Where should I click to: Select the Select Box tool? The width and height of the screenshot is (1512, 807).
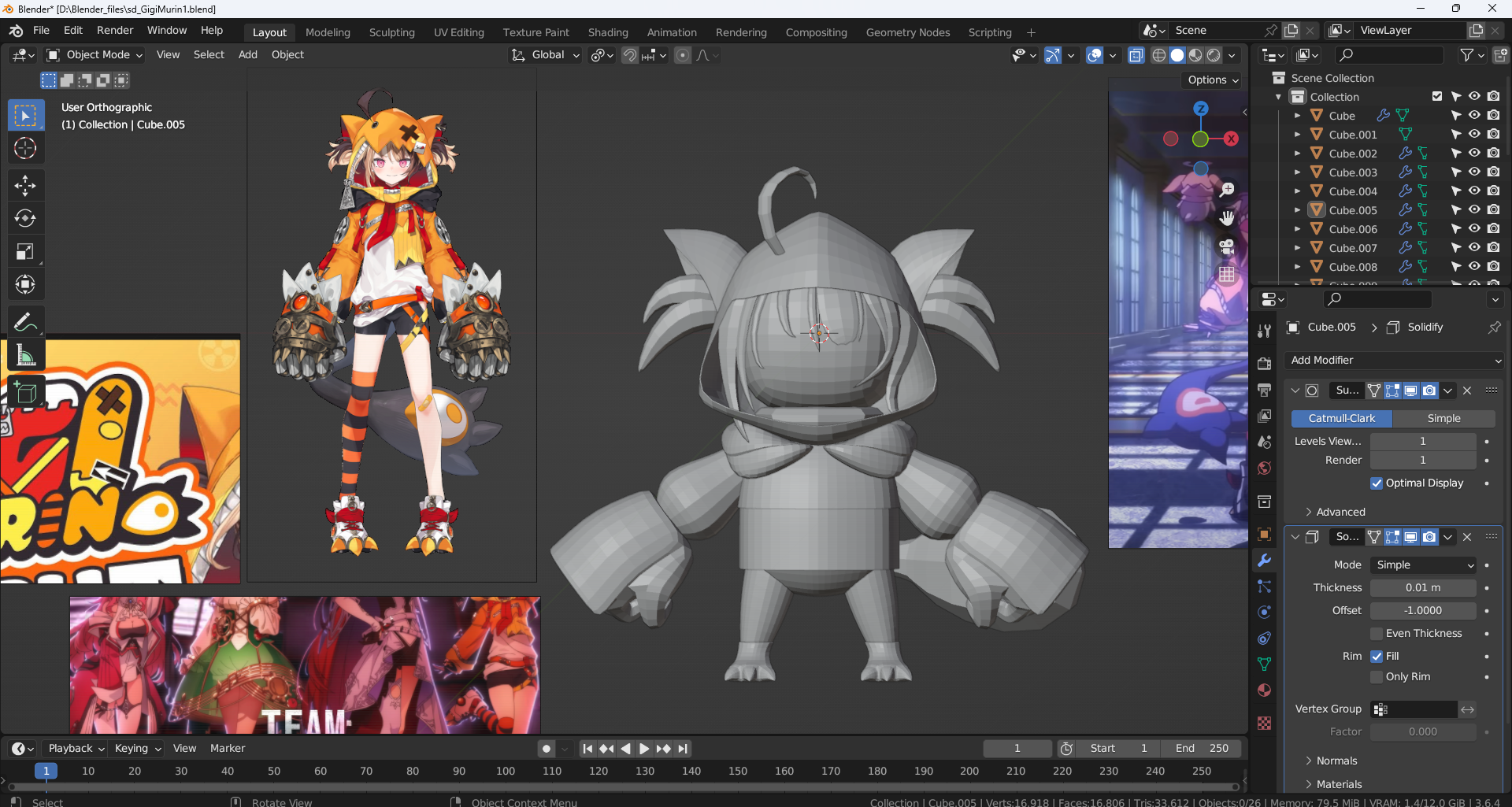[x=25, y=116]
